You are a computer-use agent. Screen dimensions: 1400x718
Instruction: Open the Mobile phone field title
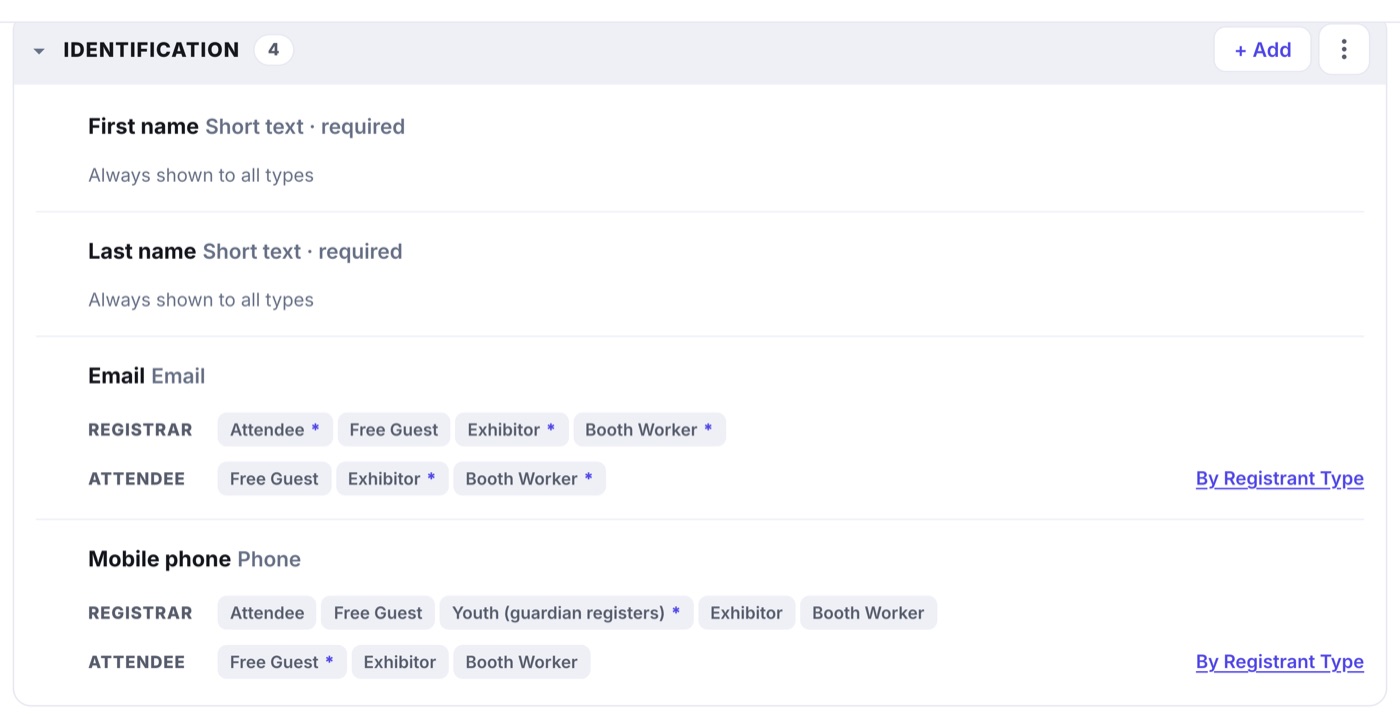tap(159, 559)
